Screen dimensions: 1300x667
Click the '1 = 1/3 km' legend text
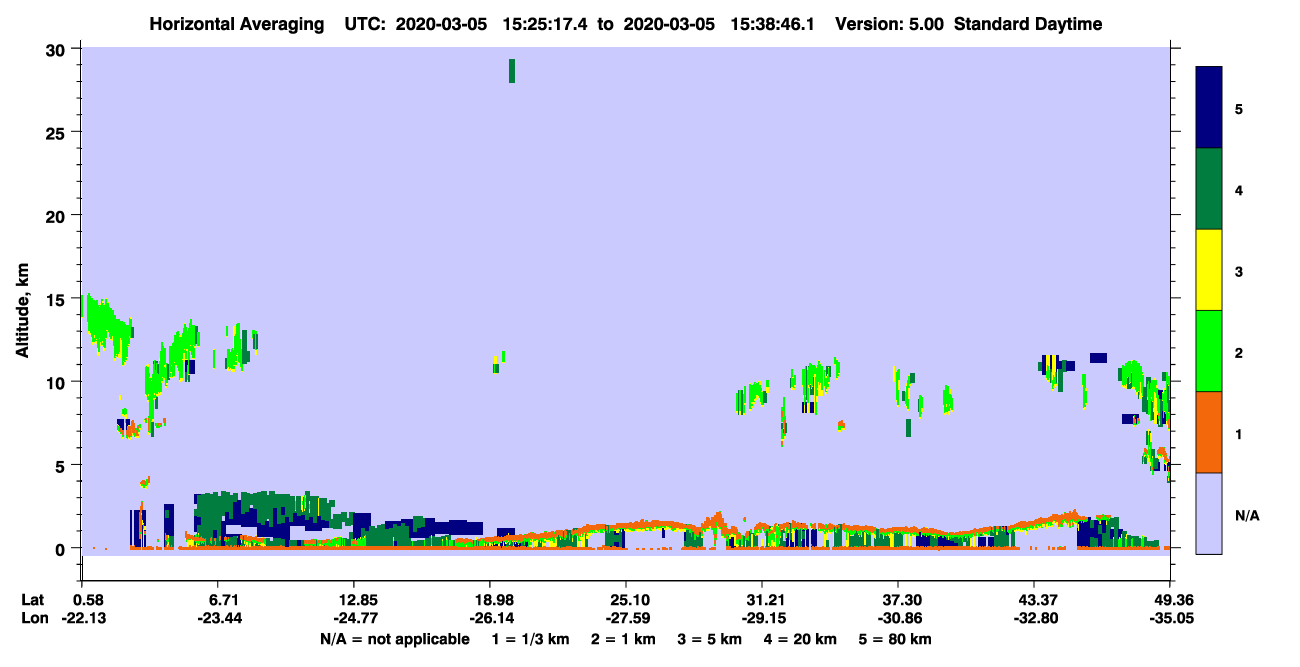tap(530, 639)
